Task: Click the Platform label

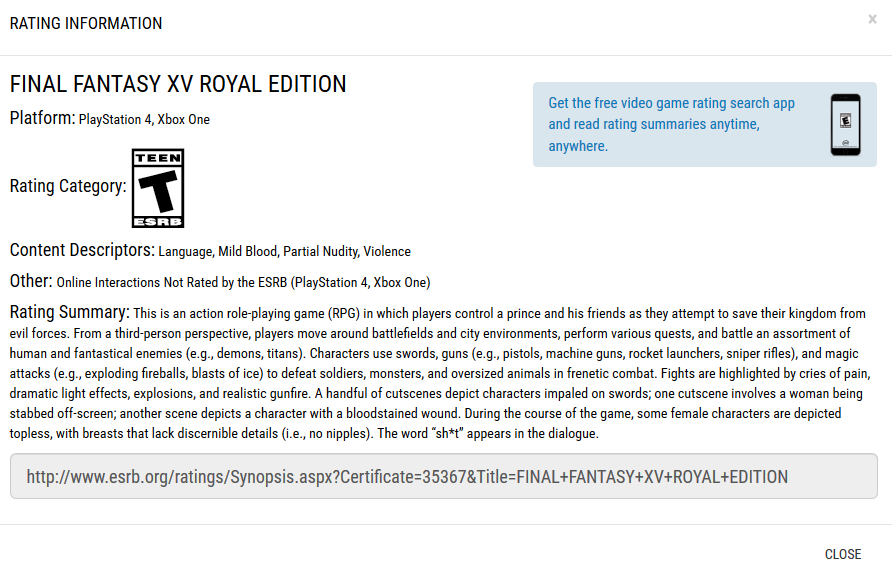Action: pos(43,118)
